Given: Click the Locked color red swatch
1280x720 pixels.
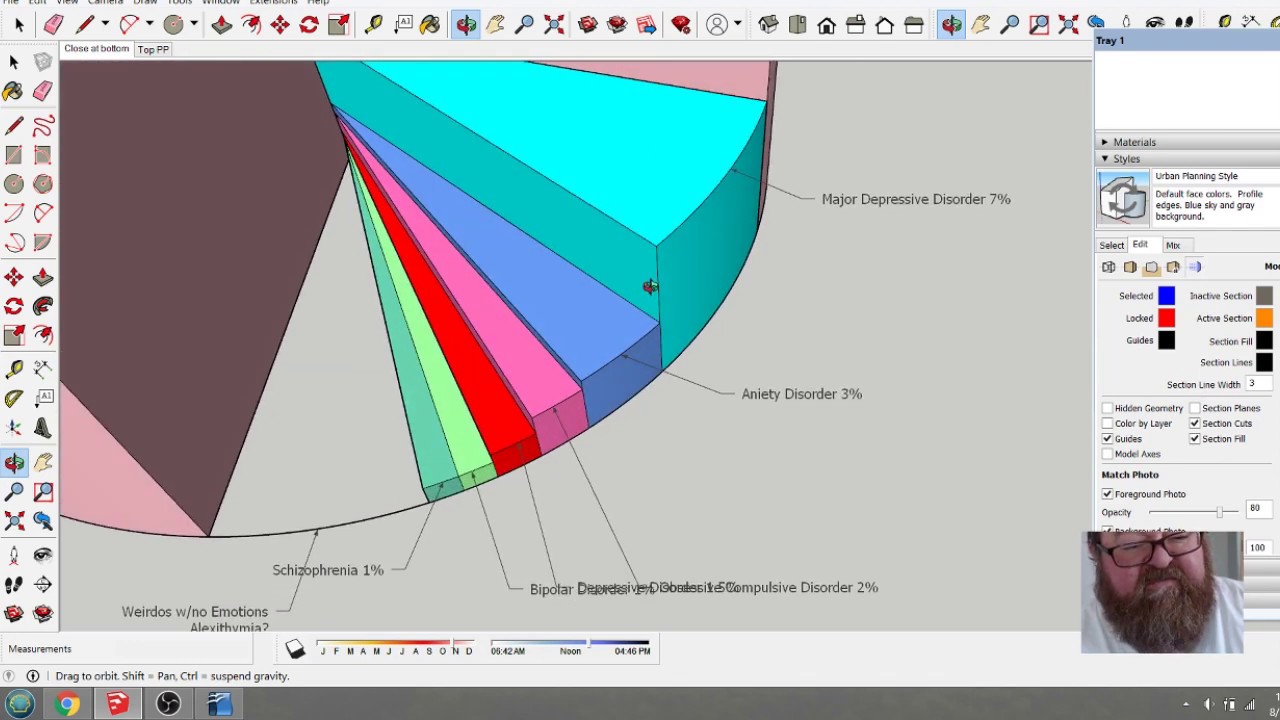Looking at the screenshot, I should tap(1166, 318).
